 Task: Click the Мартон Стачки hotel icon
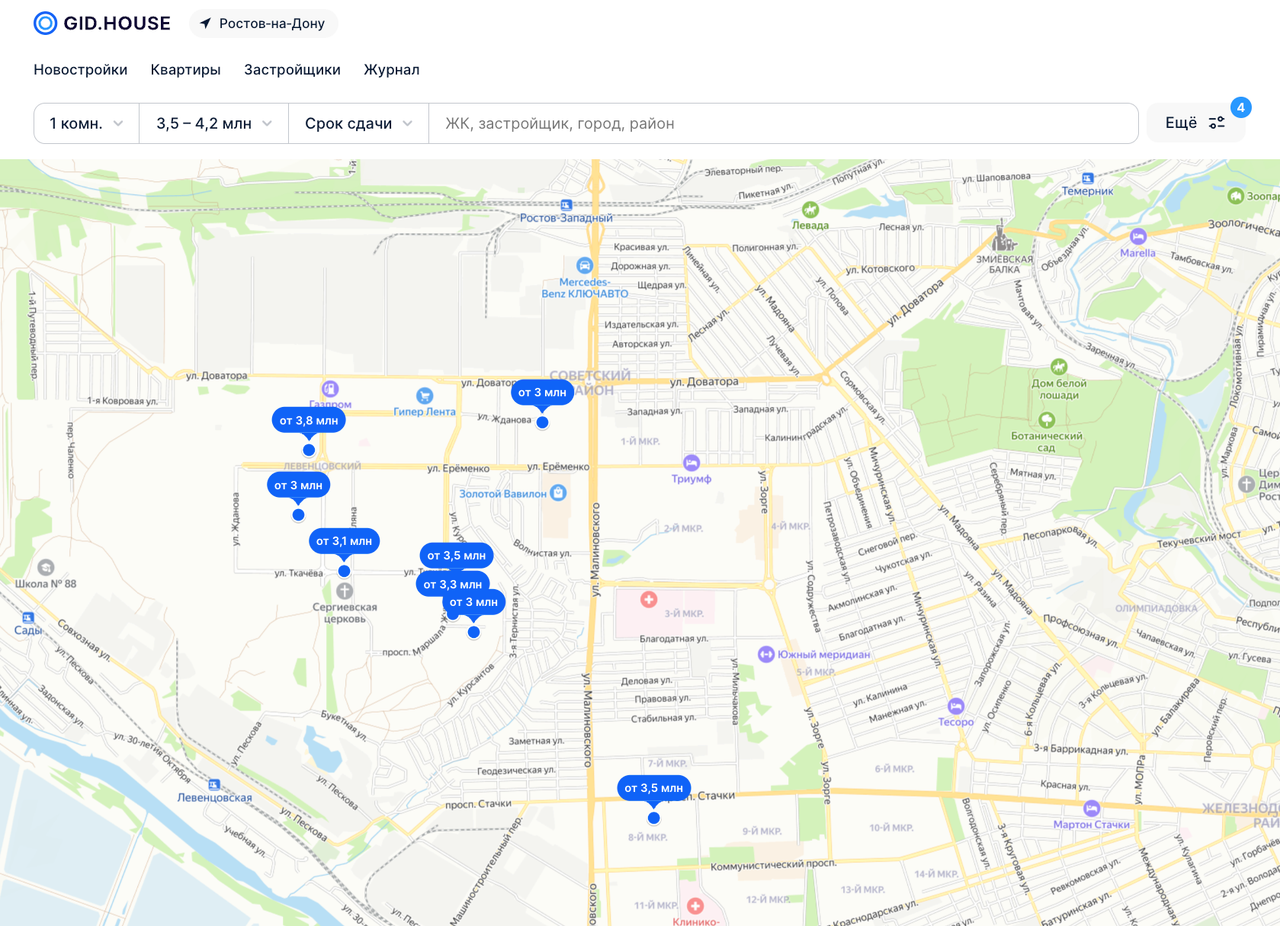(1091, 808)
